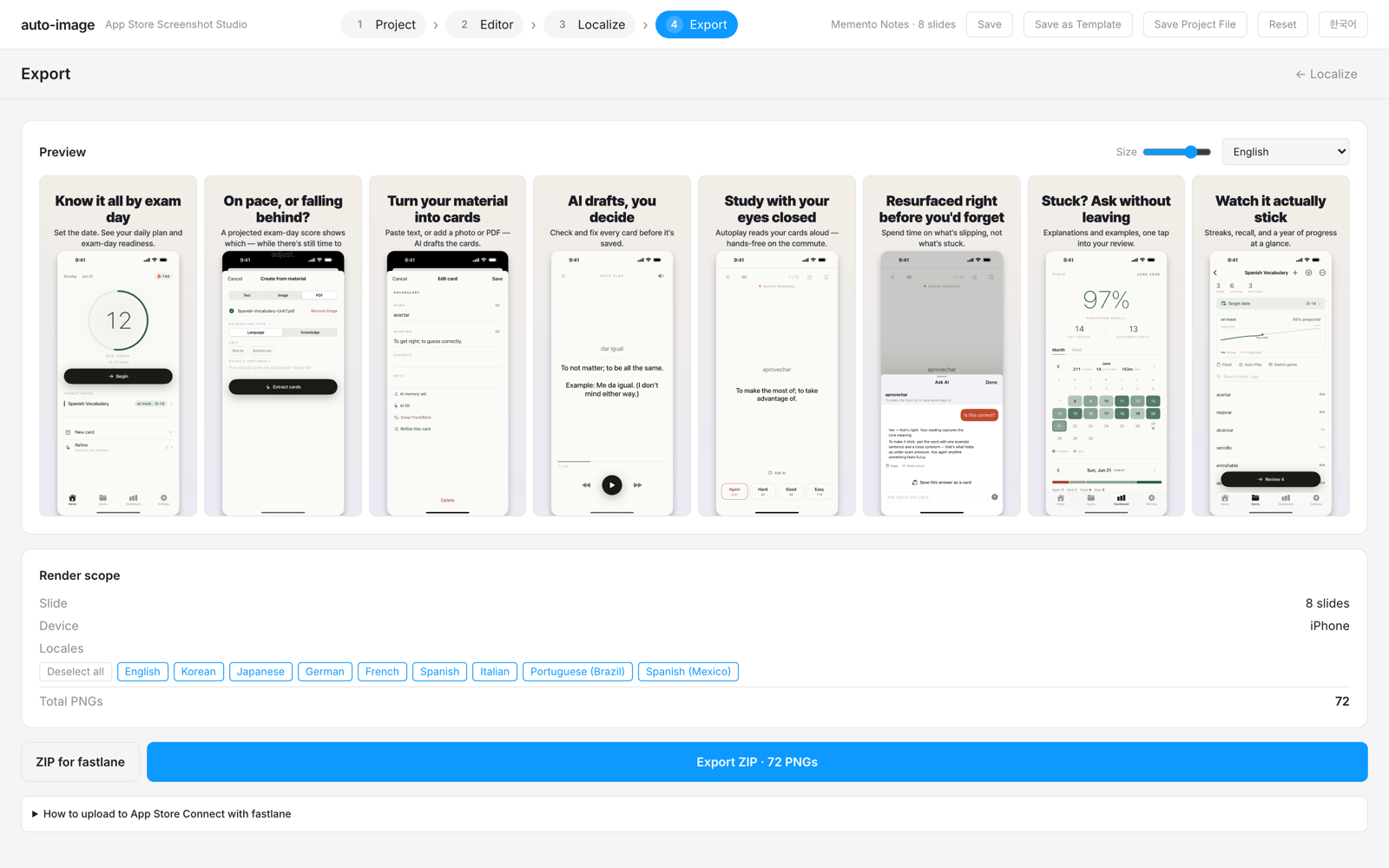Toggle the Portuguese (Brazil) locale chip
The image size is (1389, 868).
pos(577,672)
